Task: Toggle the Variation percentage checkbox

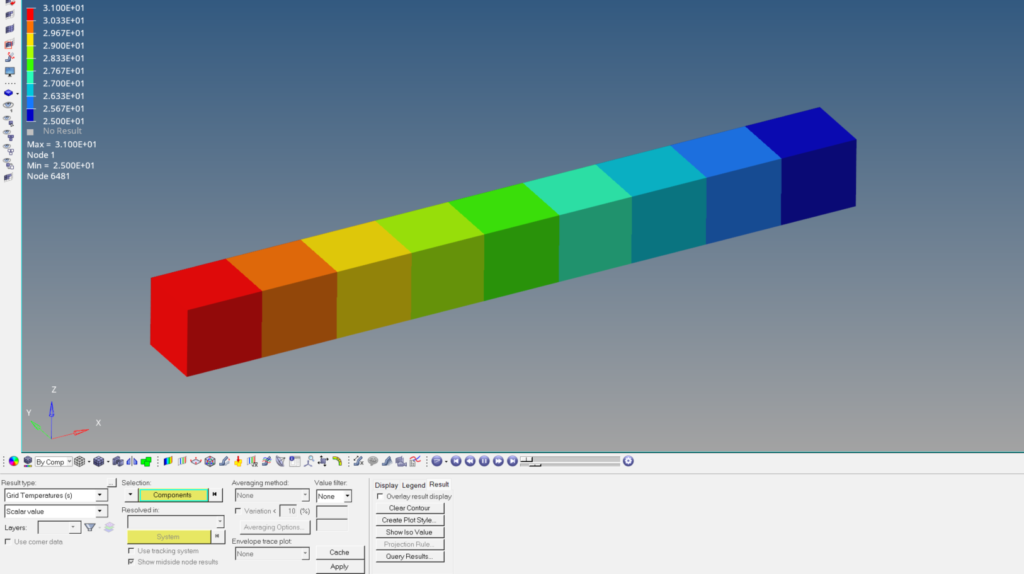Action: [x=237, y=511]
